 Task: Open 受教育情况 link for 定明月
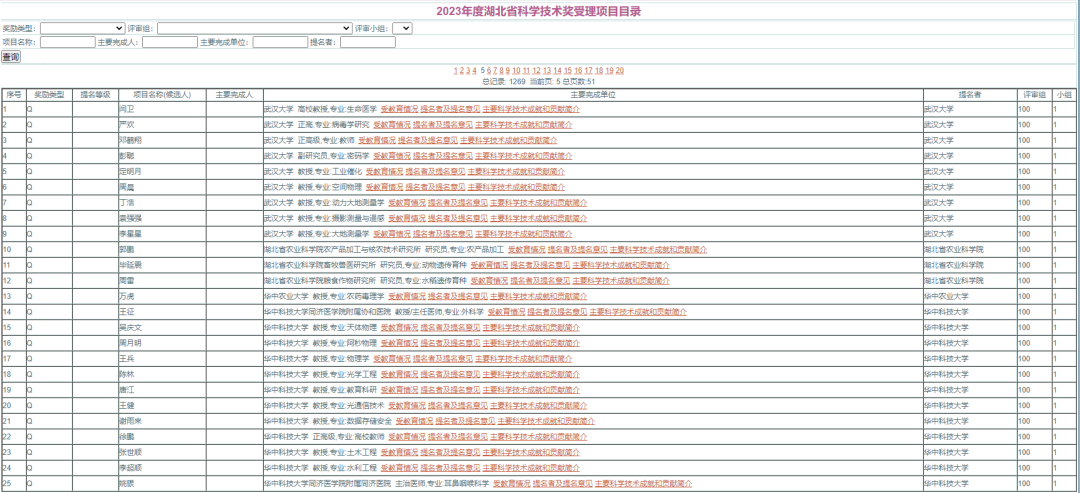(x=384, y=171)
